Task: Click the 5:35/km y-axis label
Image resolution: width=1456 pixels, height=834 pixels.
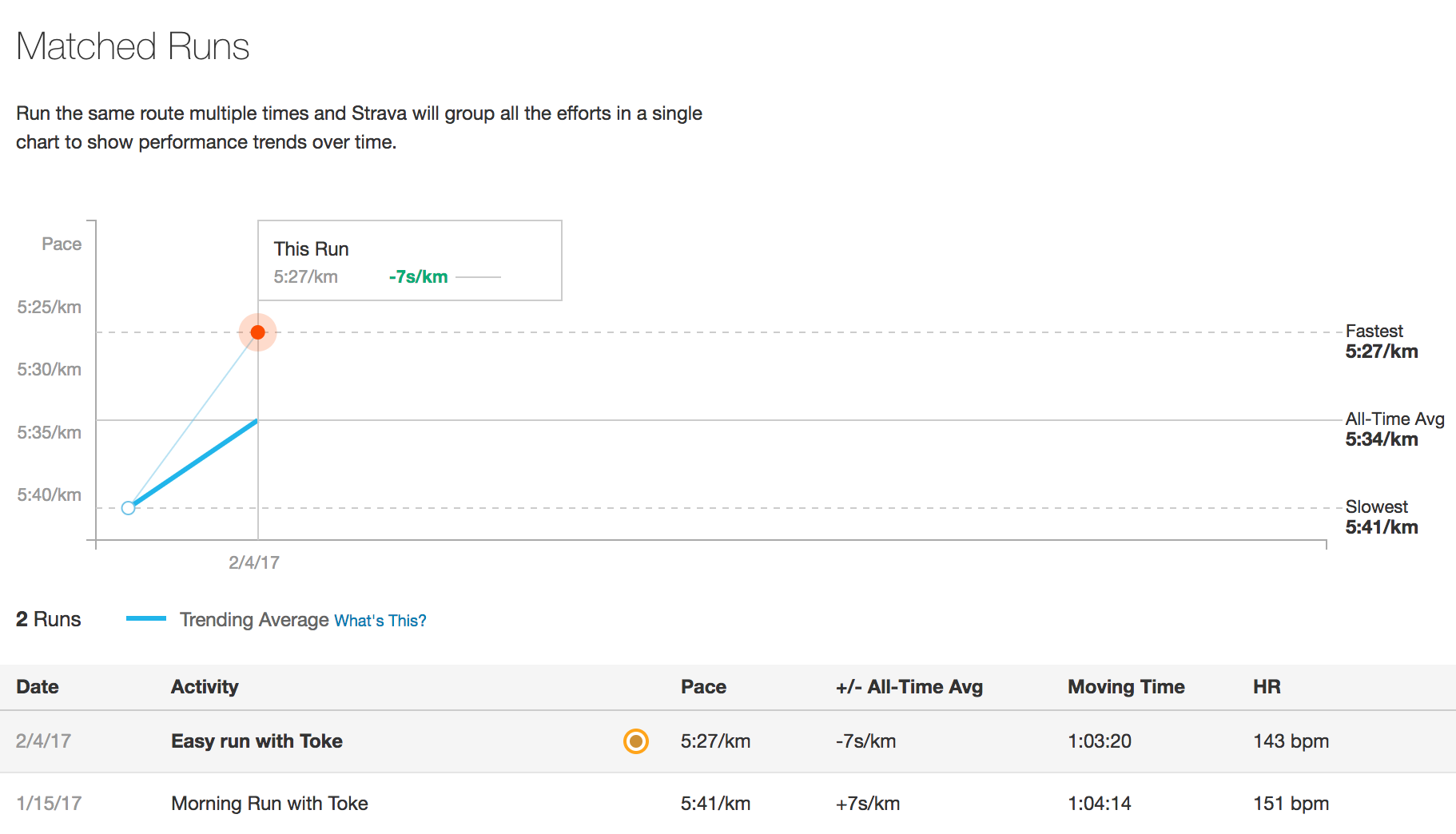Action: [50, 433]
